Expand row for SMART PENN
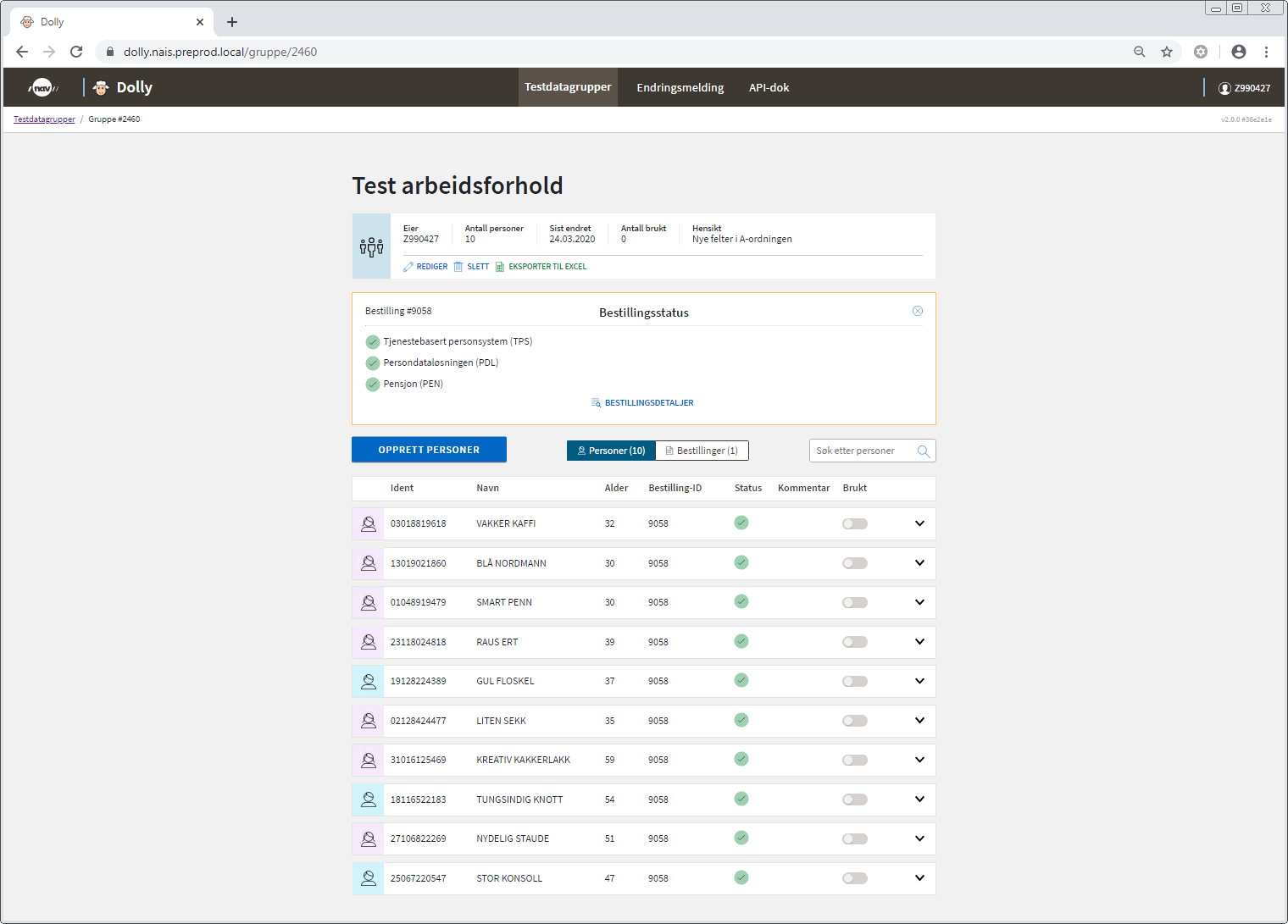1288x924 pixels. click(x=919, y=602)
